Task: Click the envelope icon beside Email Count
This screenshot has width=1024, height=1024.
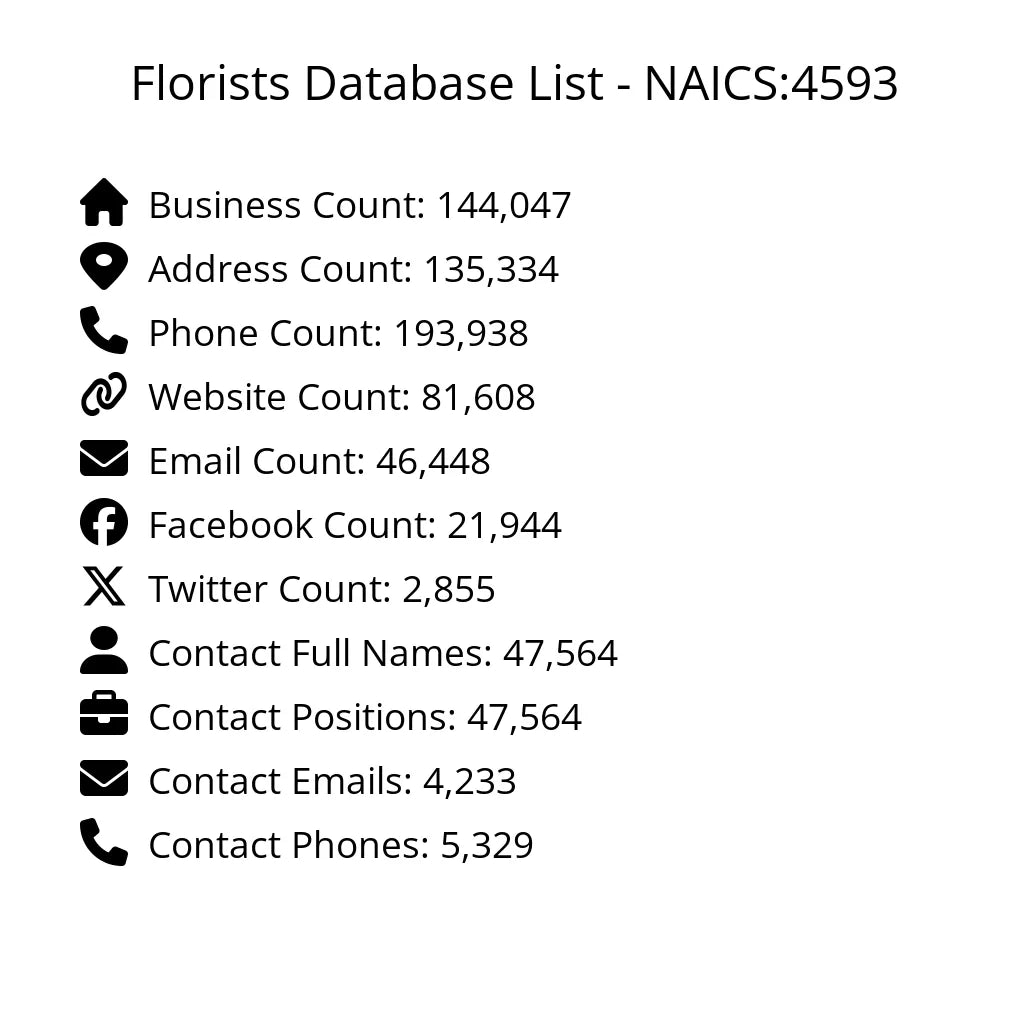Action: (104, 459)
